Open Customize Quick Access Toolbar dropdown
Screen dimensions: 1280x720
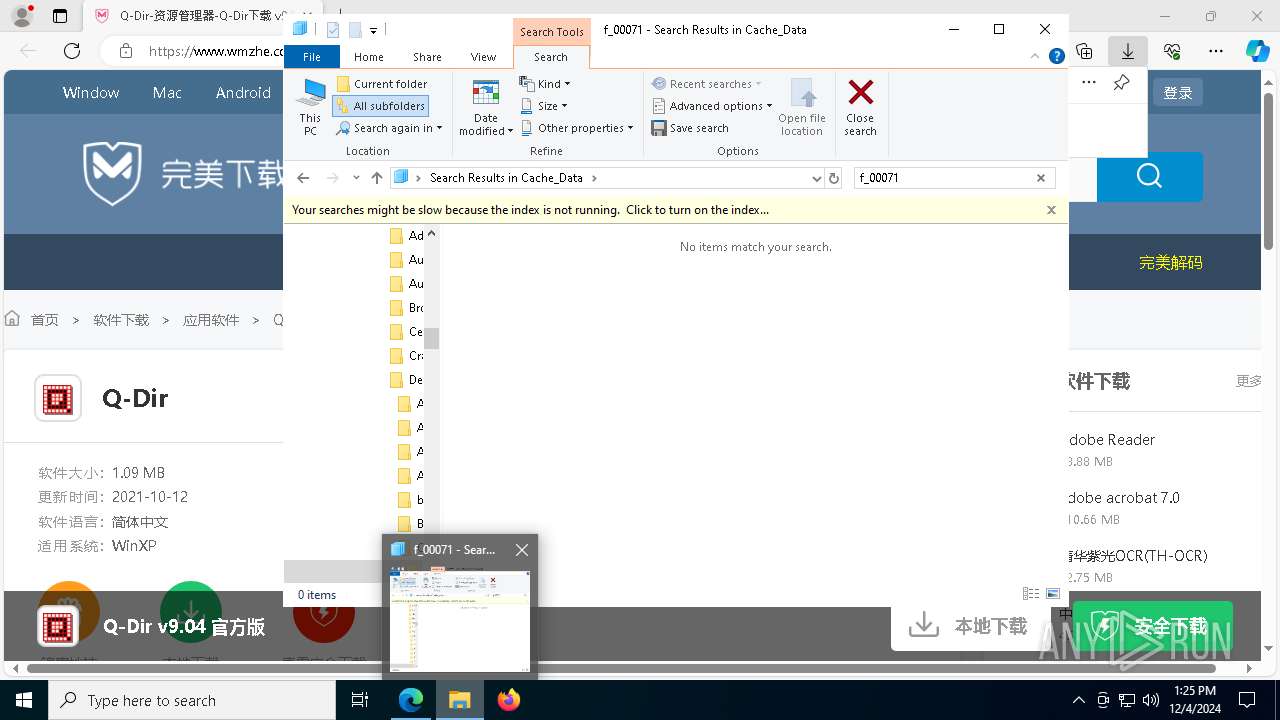(373, 31)
